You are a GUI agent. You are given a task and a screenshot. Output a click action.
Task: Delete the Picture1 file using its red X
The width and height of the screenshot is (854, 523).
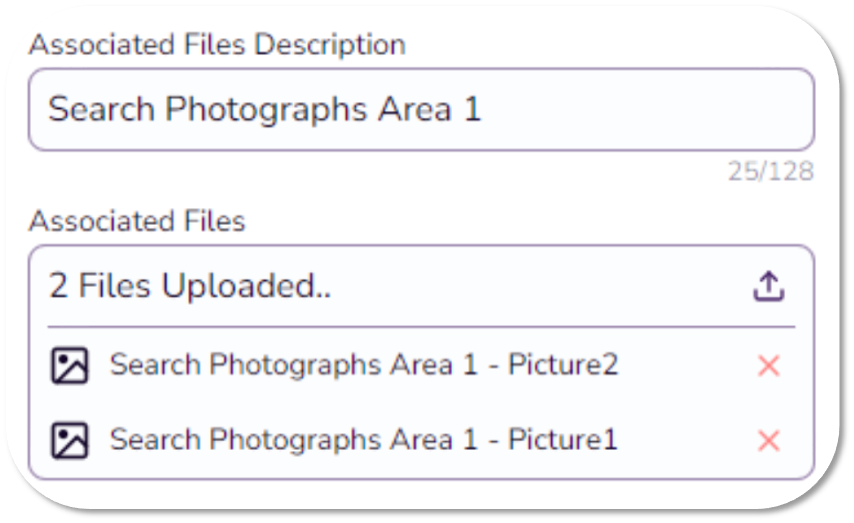768,440
